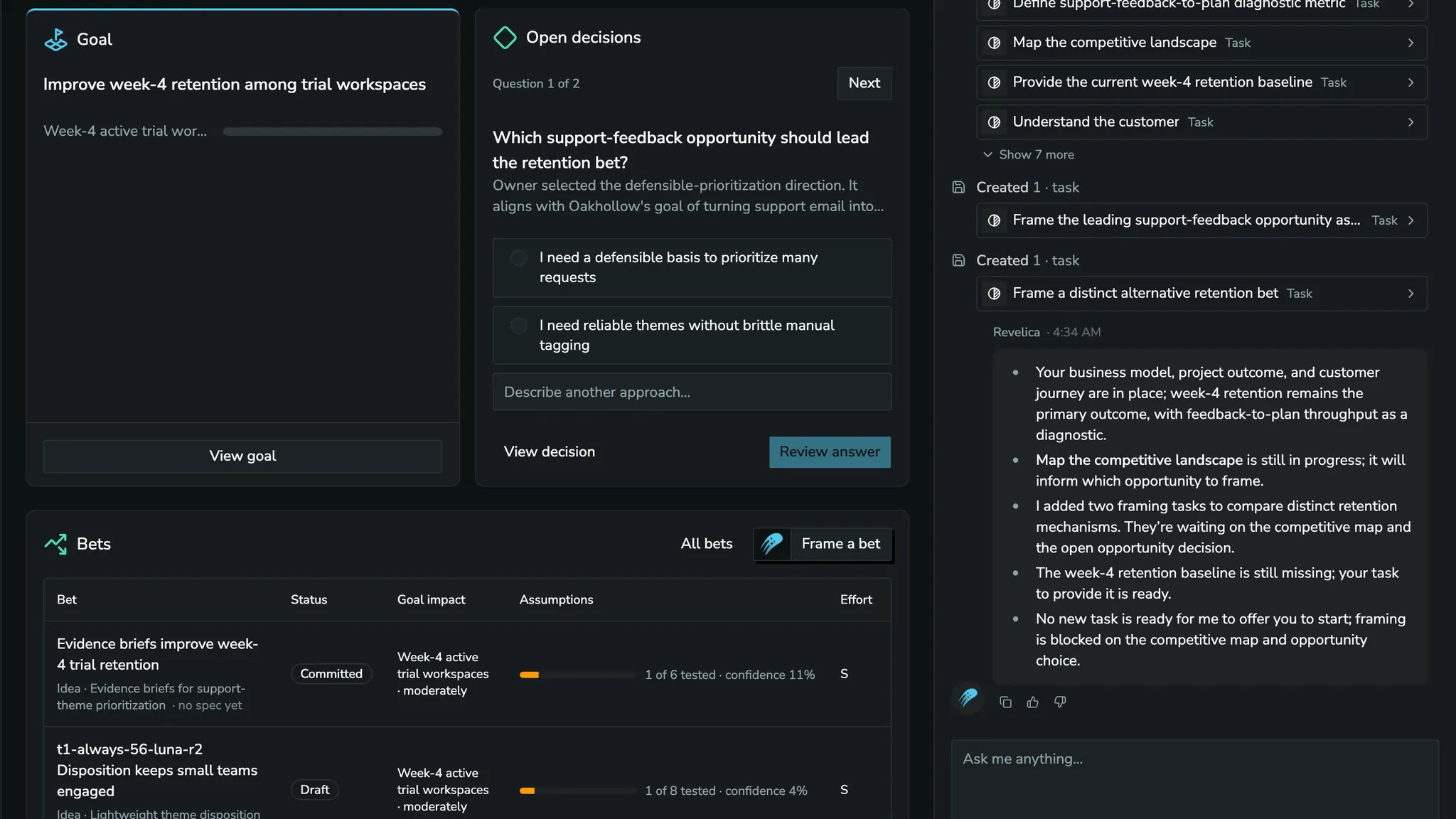Click task icon next to Frame the leading support-feedback opportunity
This screenshot has height=819, width=1456.
[995, 220]
